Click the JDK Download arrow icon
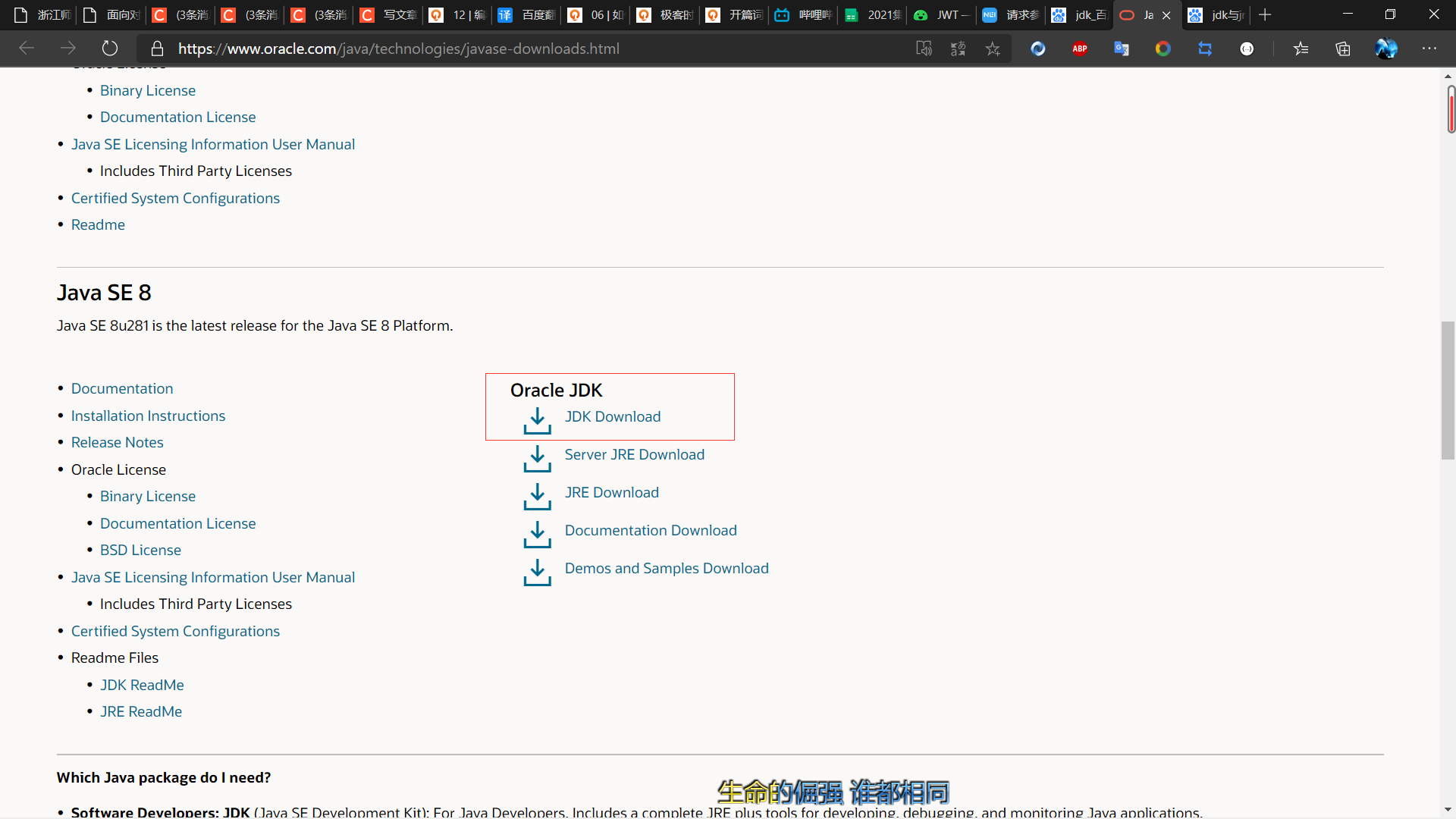The height and width of the screenshot is (819, 1456). (x=537, y=420)
